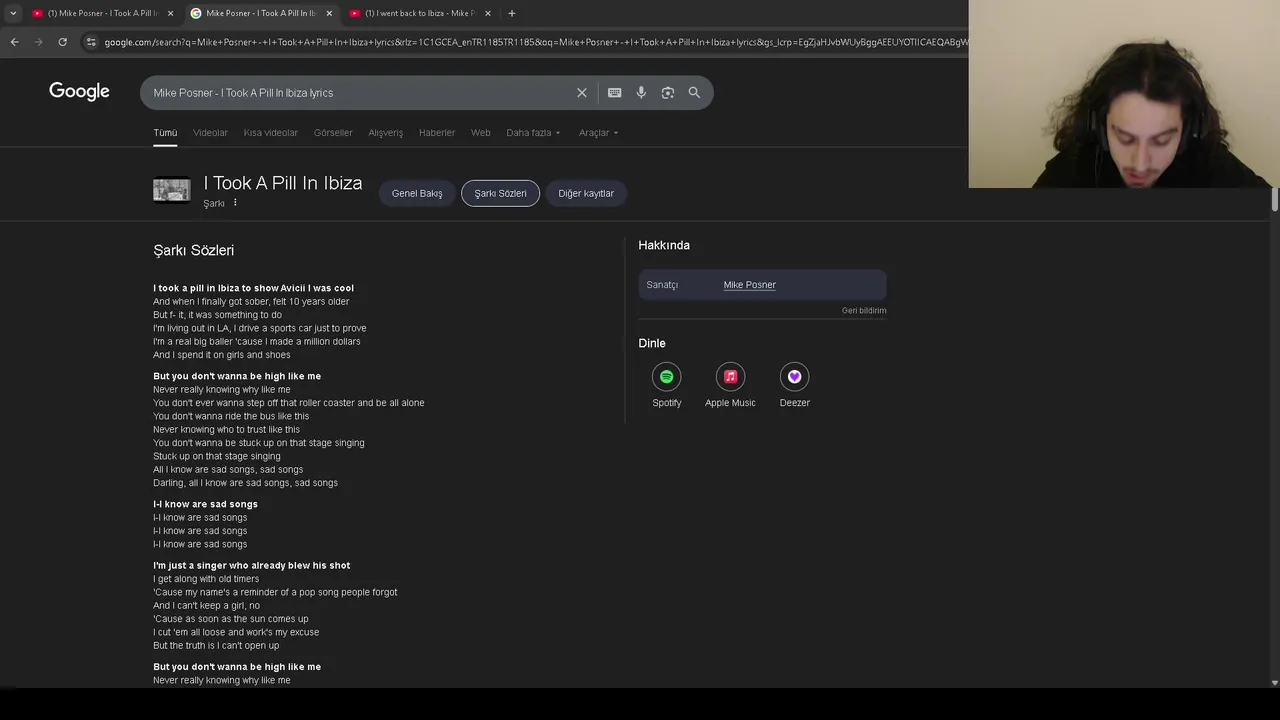1280x720 pixels.
Task: Select the Tümü results tab
Action: [165, 132]
